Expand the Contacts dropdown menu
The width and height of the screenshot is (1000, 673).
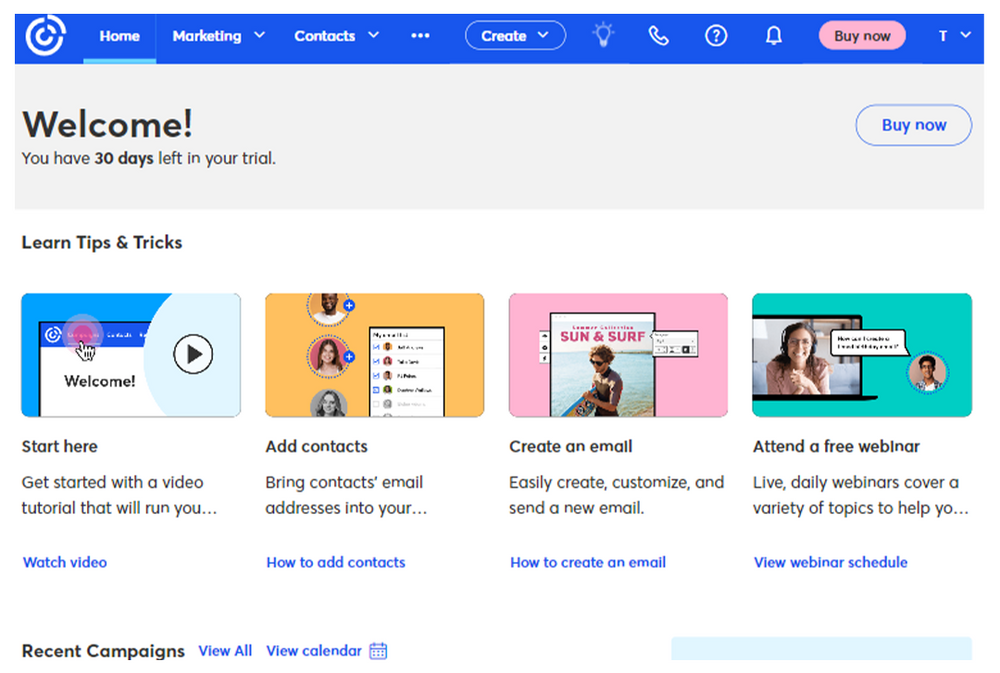(336, 36)
